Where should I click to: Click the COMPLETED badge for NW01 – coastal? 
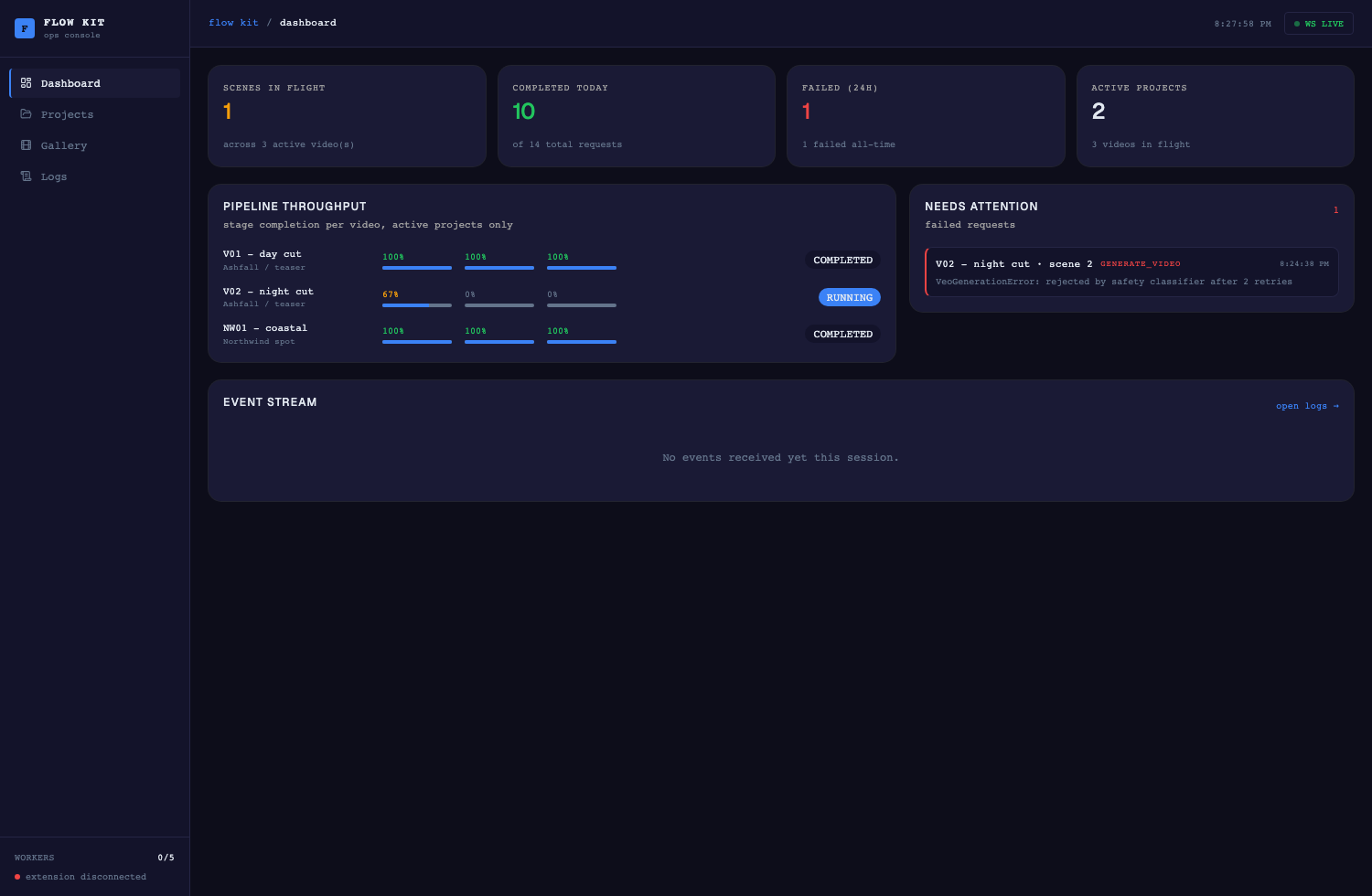click(842, 335)
